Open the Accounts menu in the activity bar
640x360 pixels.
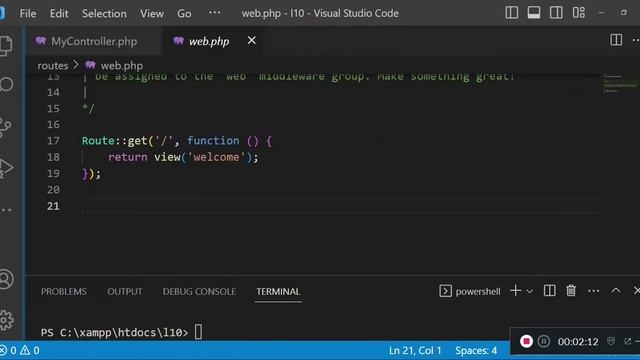[x=7, y=280]
